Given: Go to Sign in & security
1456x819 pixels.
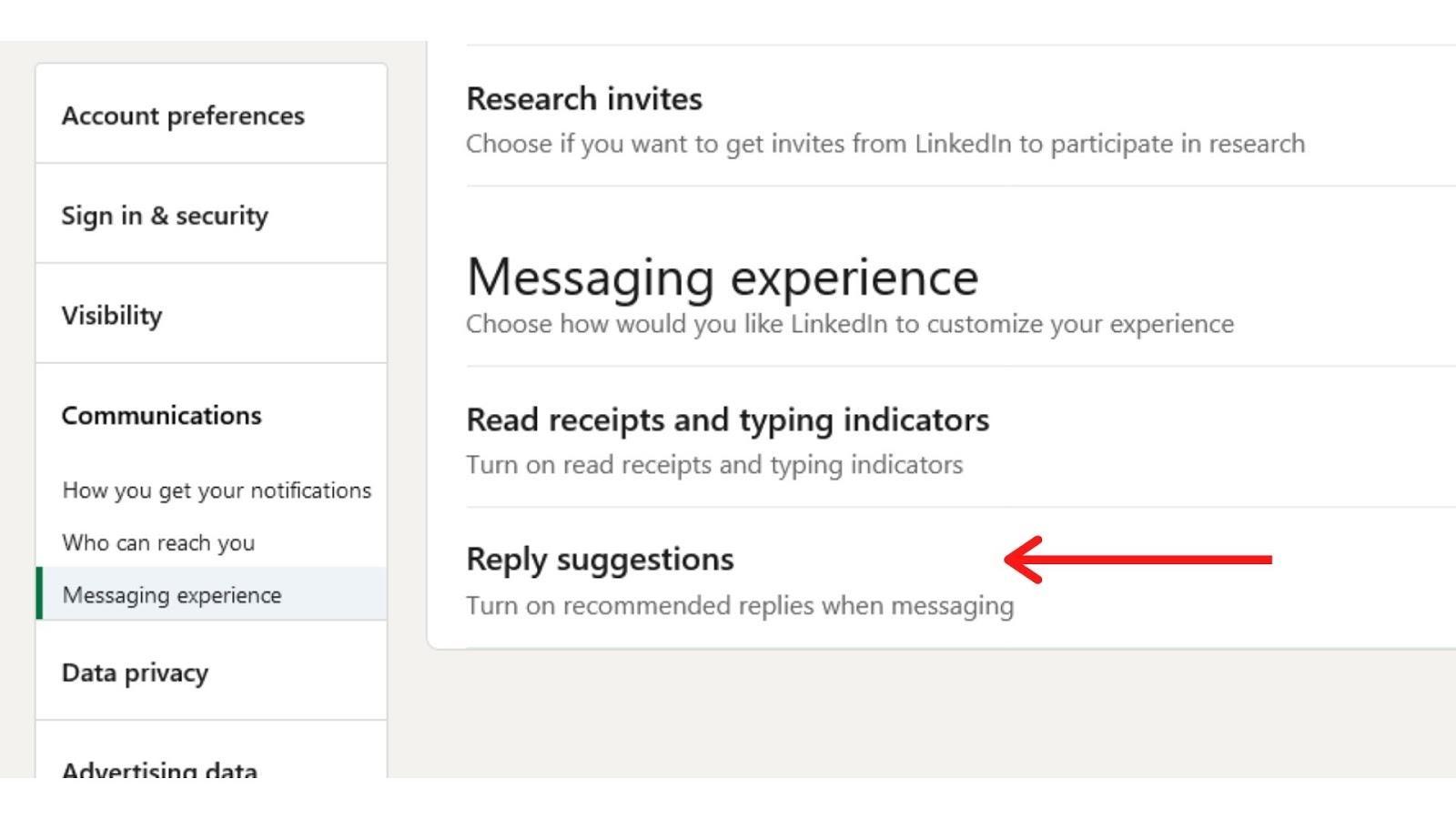Looking at the screenshot, I should tap(165, 216).
